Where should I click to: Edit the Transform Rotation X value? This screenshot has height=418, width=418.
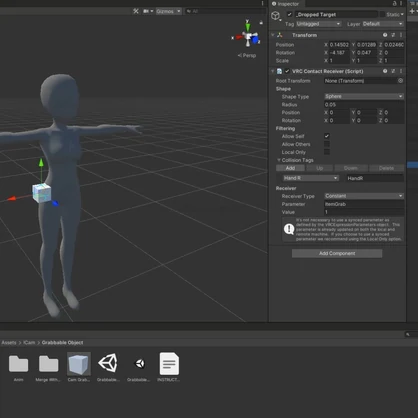(x=339, y=53)
